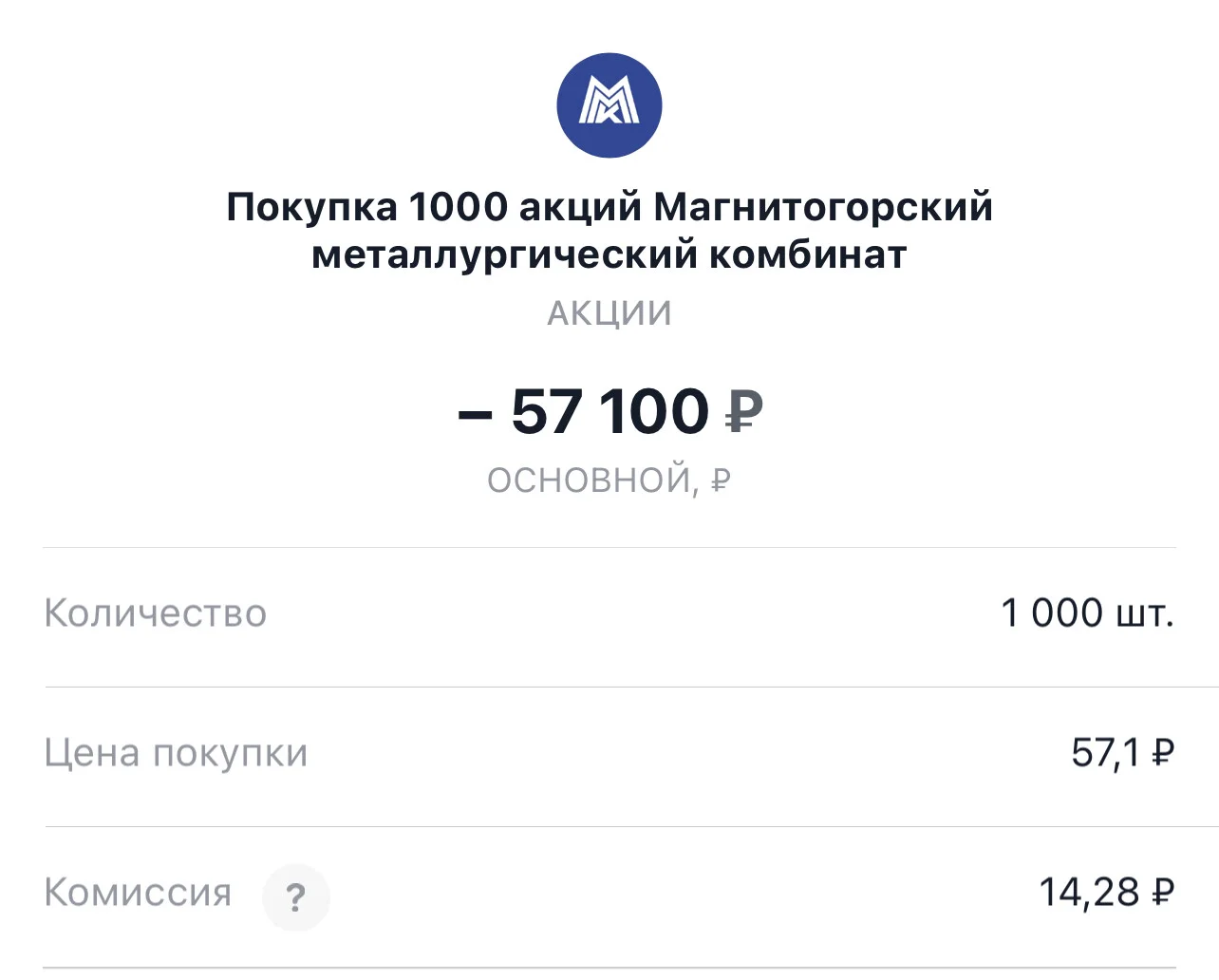Tap the 1 000 шт. quantity value

click(x=1088, y=612)
